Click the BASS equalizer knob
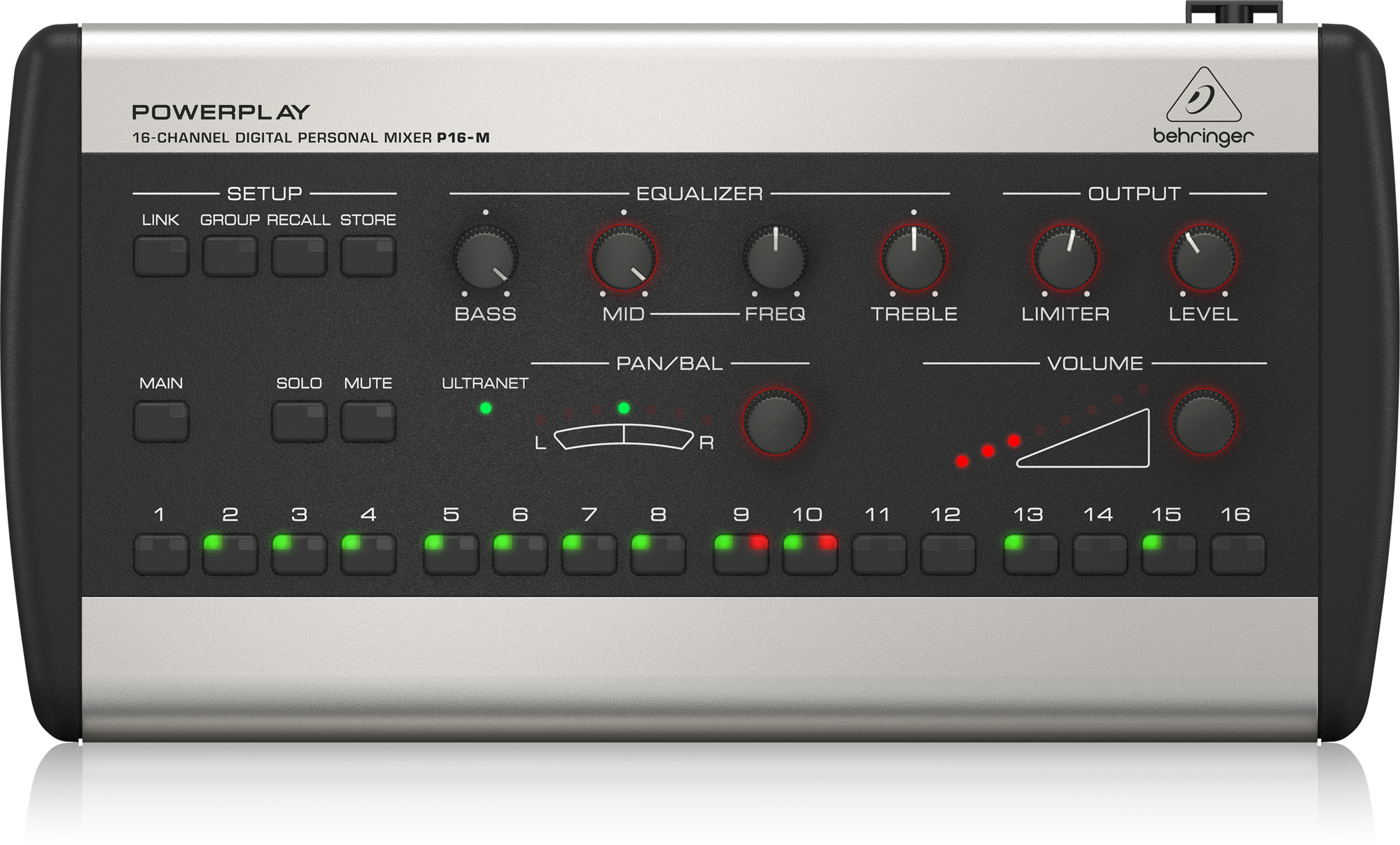 tap(485, 258)
